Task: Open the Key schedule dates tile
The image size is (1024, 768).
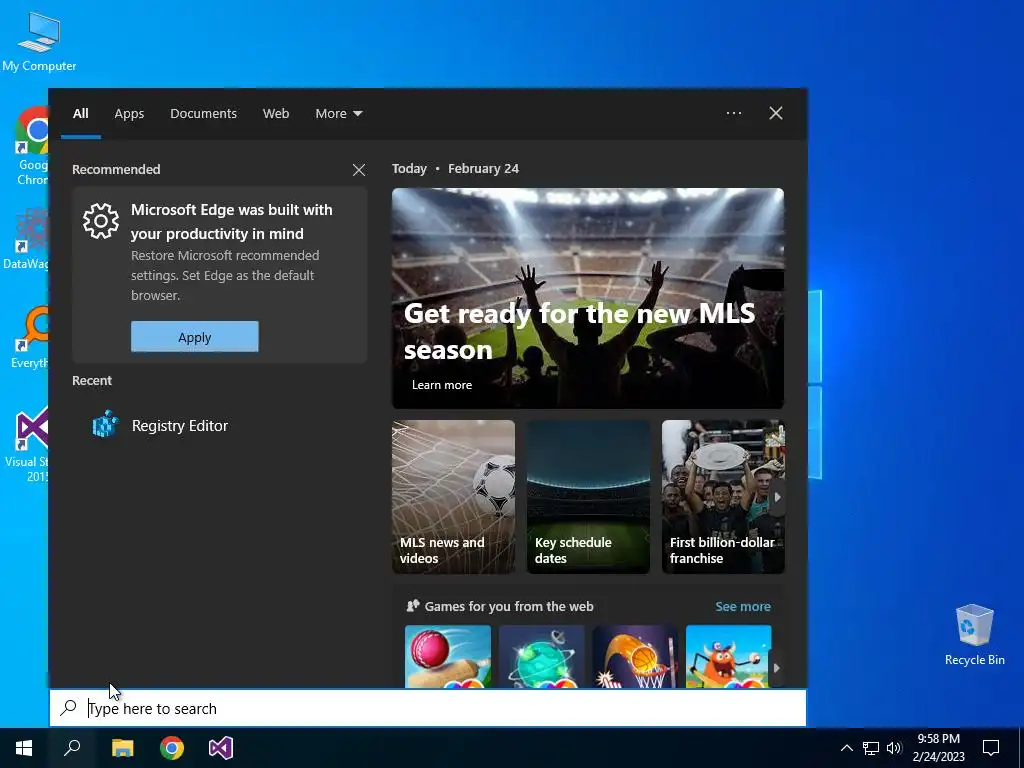Action: [x=588, y=497]
